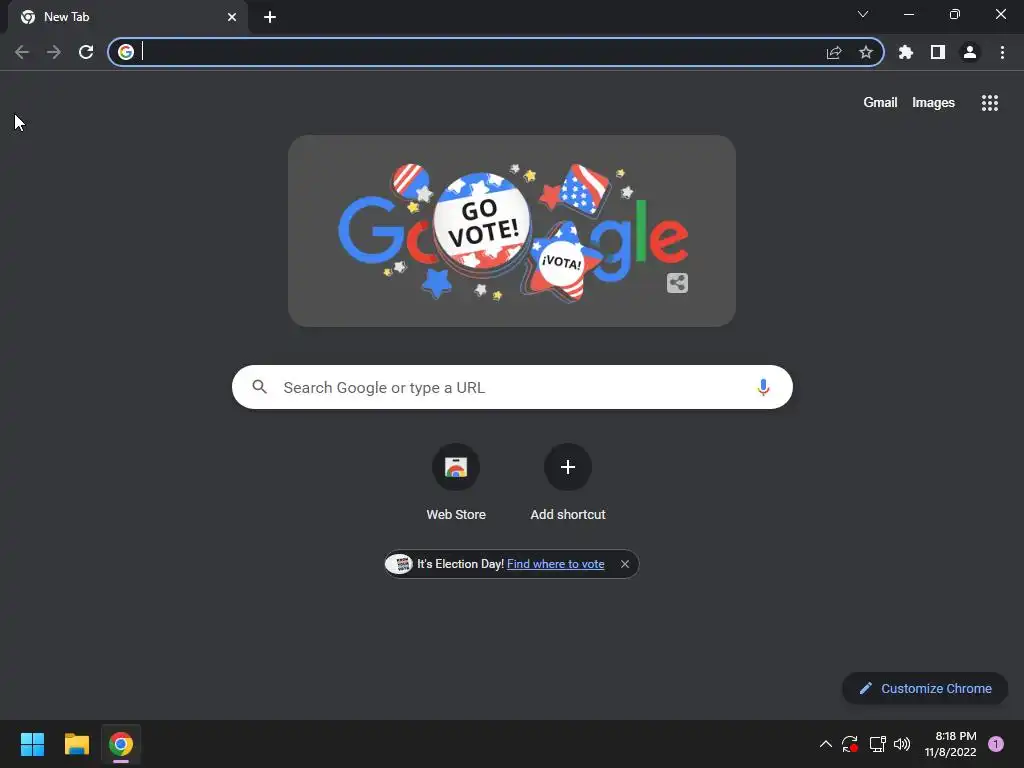Click the browser forward arrow
Image resolution: width=1024 pixels, height=768 pixels.
(x=54, y=52)
